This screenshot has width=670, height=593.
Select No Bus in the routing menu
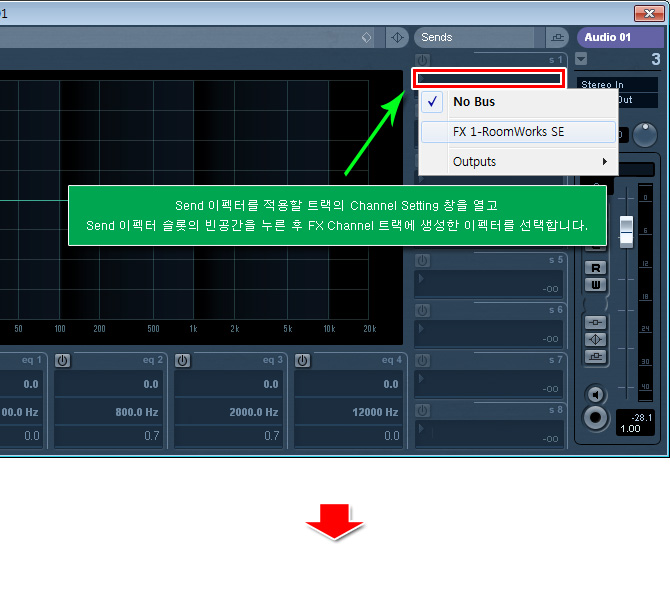pyautogui.click(x=518, y=102)
